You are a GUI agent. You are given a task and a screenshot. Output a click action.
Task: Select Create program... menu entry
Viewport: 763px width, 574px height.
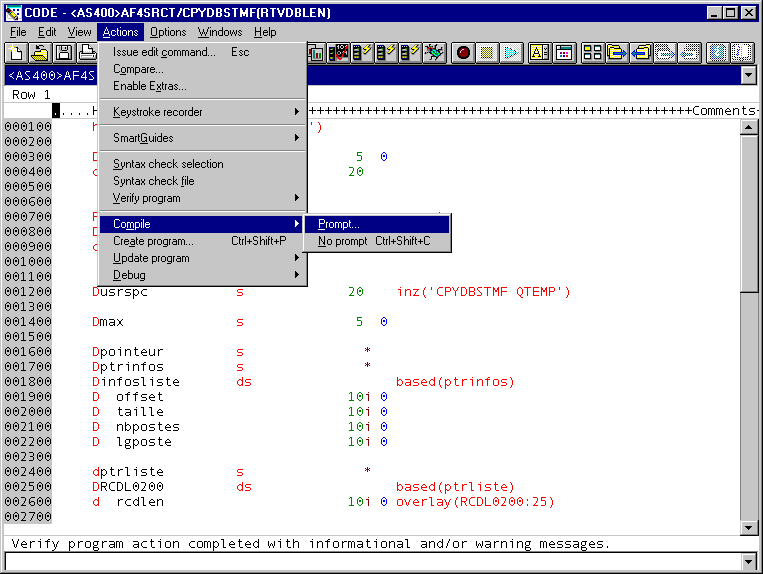point(153,241)
